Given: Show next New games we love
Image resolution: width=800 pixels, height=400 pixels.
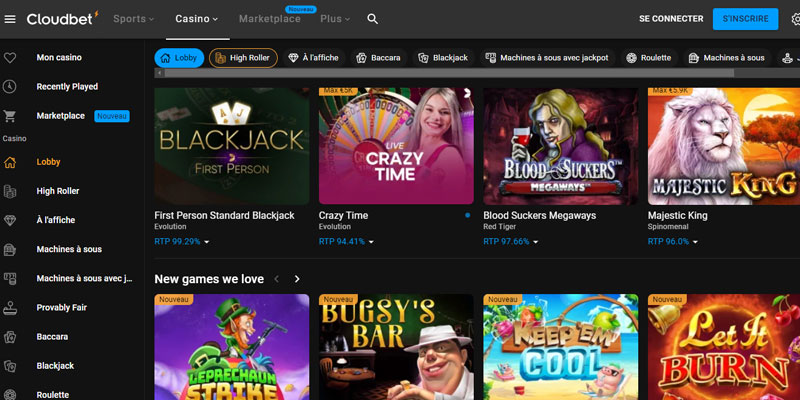Looking at the screenshot, I should click(297, 279).
